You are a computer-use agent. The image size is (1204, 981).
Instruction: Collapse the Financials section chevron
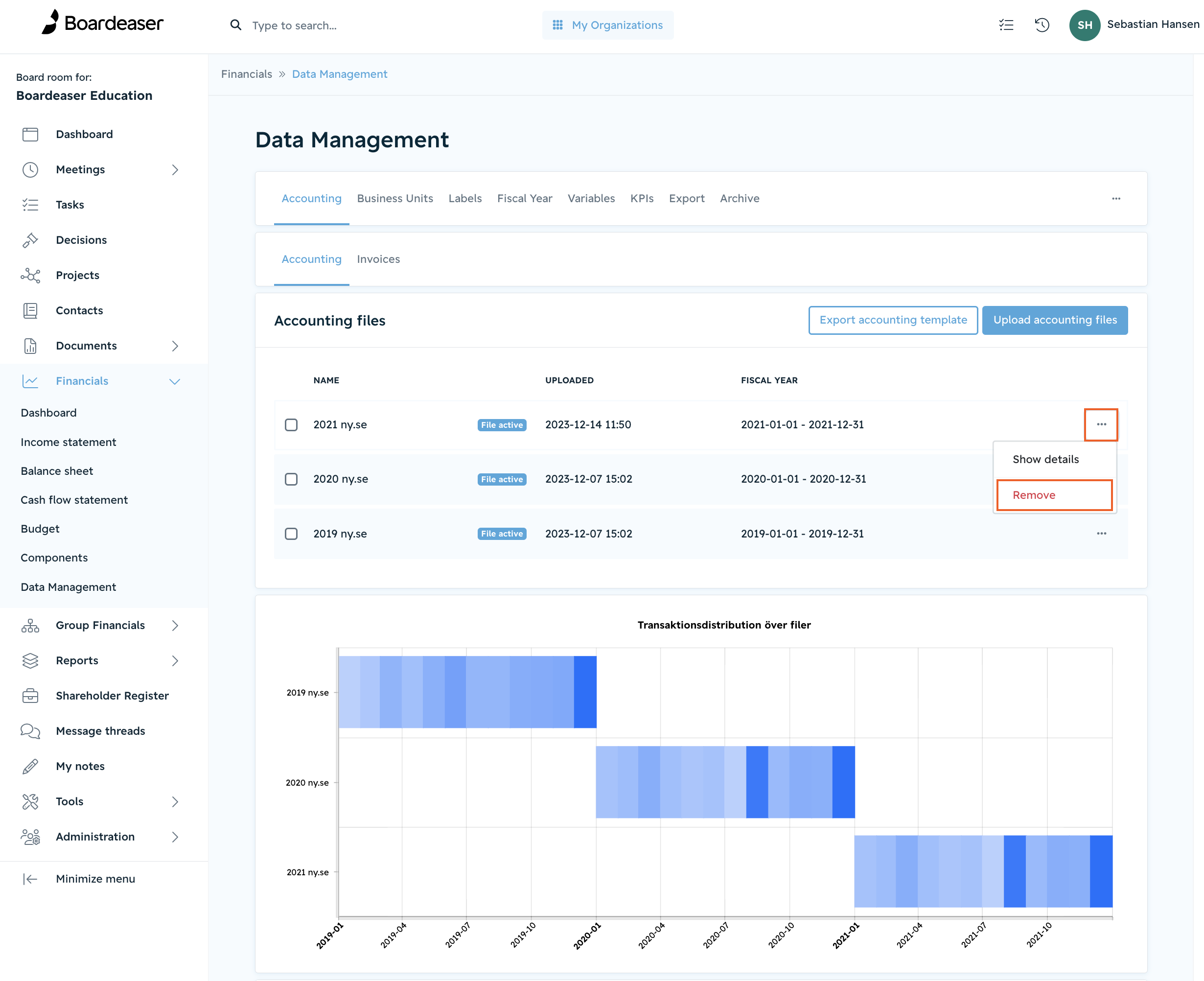(175, 381)
